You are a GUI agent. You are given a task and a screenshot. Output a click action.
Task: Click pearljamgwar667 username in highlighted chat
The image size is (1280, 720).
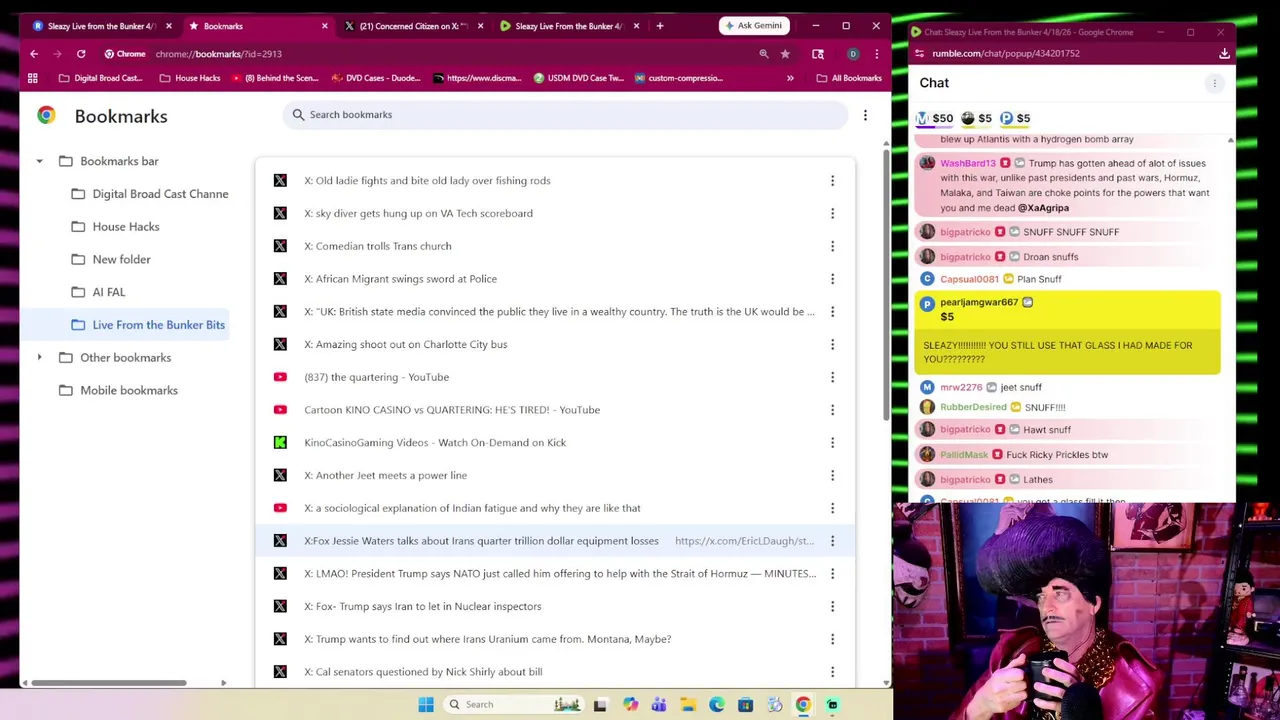click(x=979, y=302)
